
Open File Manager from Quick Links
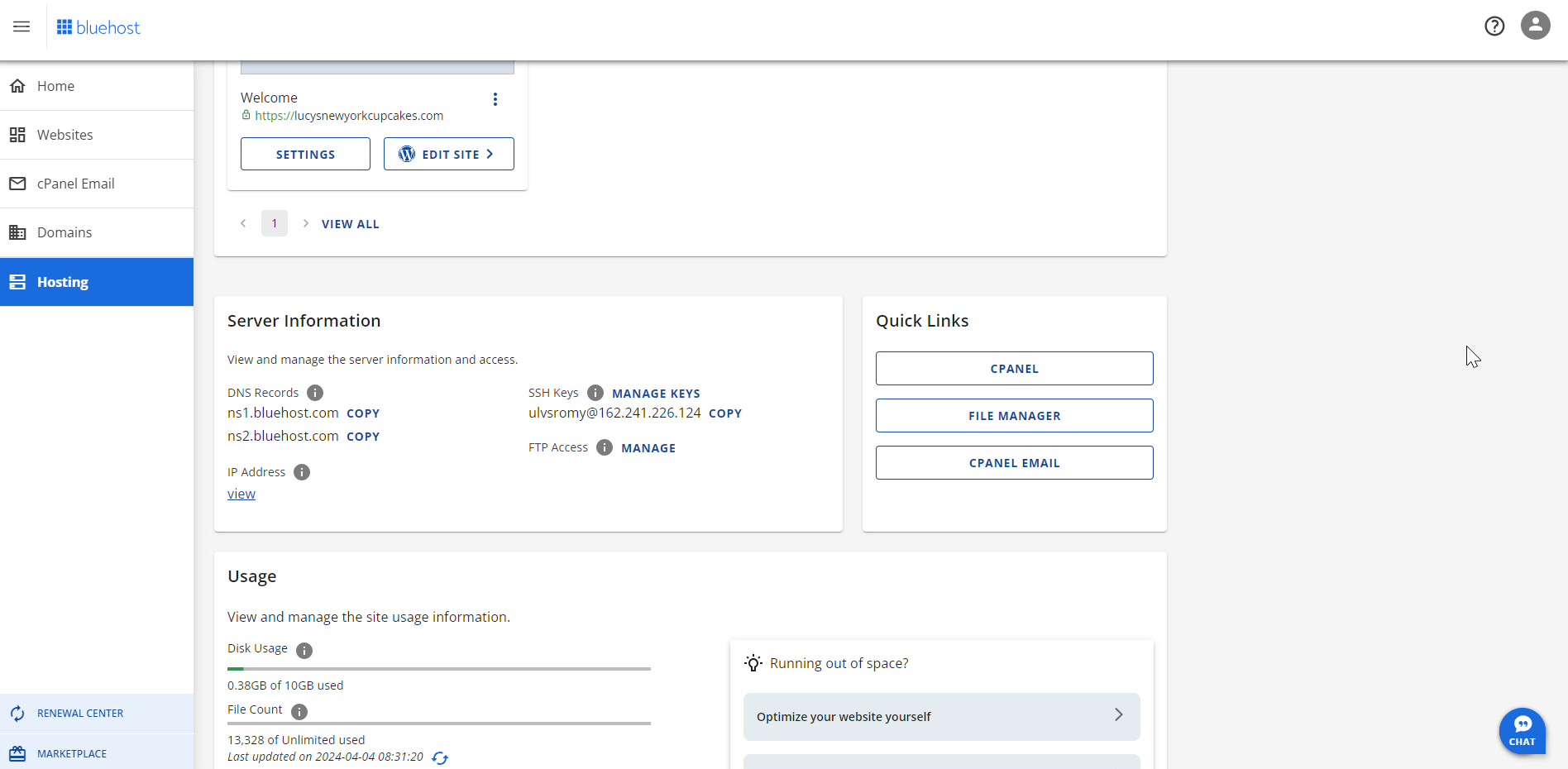click(1014, 415)
